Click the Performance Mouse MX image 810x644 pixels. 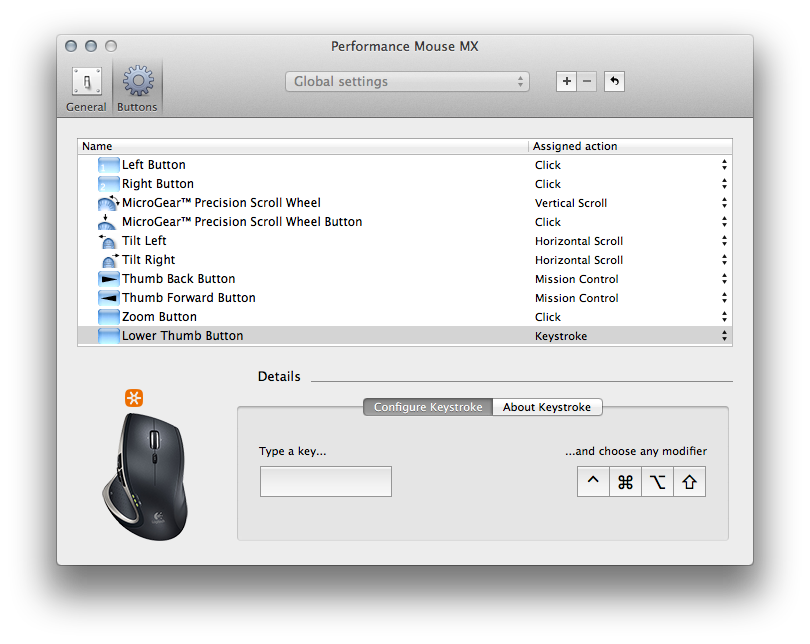tap(145, 476)
